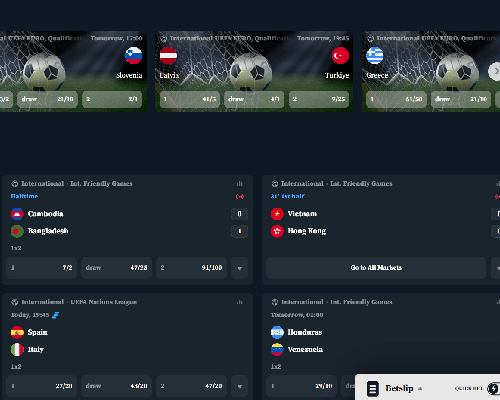Click the carousel next arrow
500x400 pixels.
tap(495, 71)
